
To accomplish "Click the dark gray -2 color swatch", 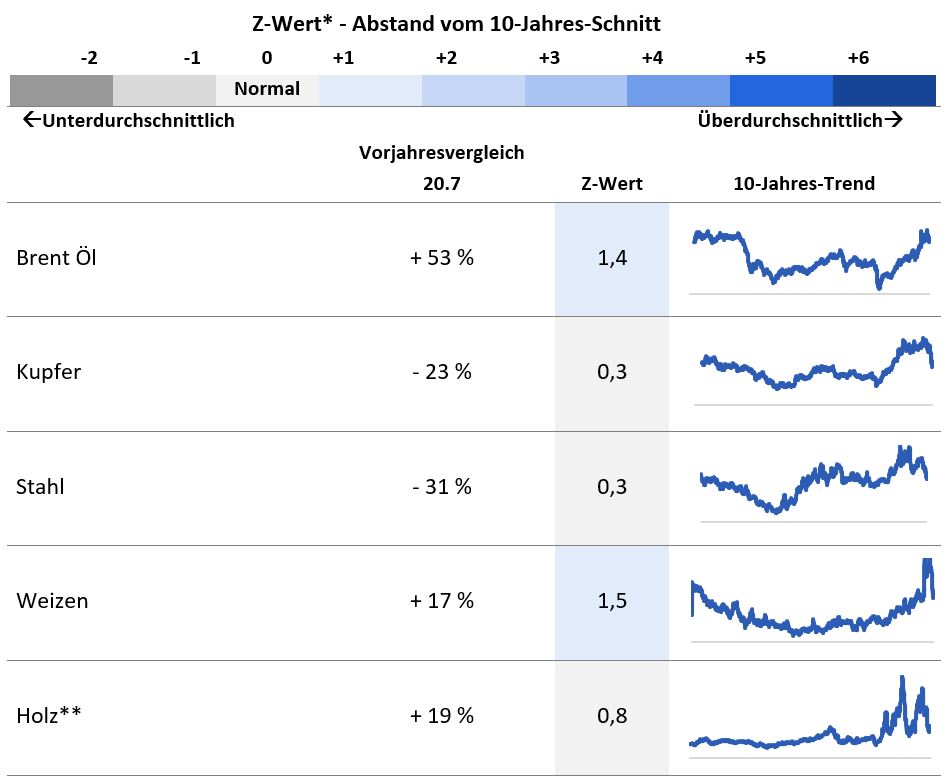I will (61, 90).
